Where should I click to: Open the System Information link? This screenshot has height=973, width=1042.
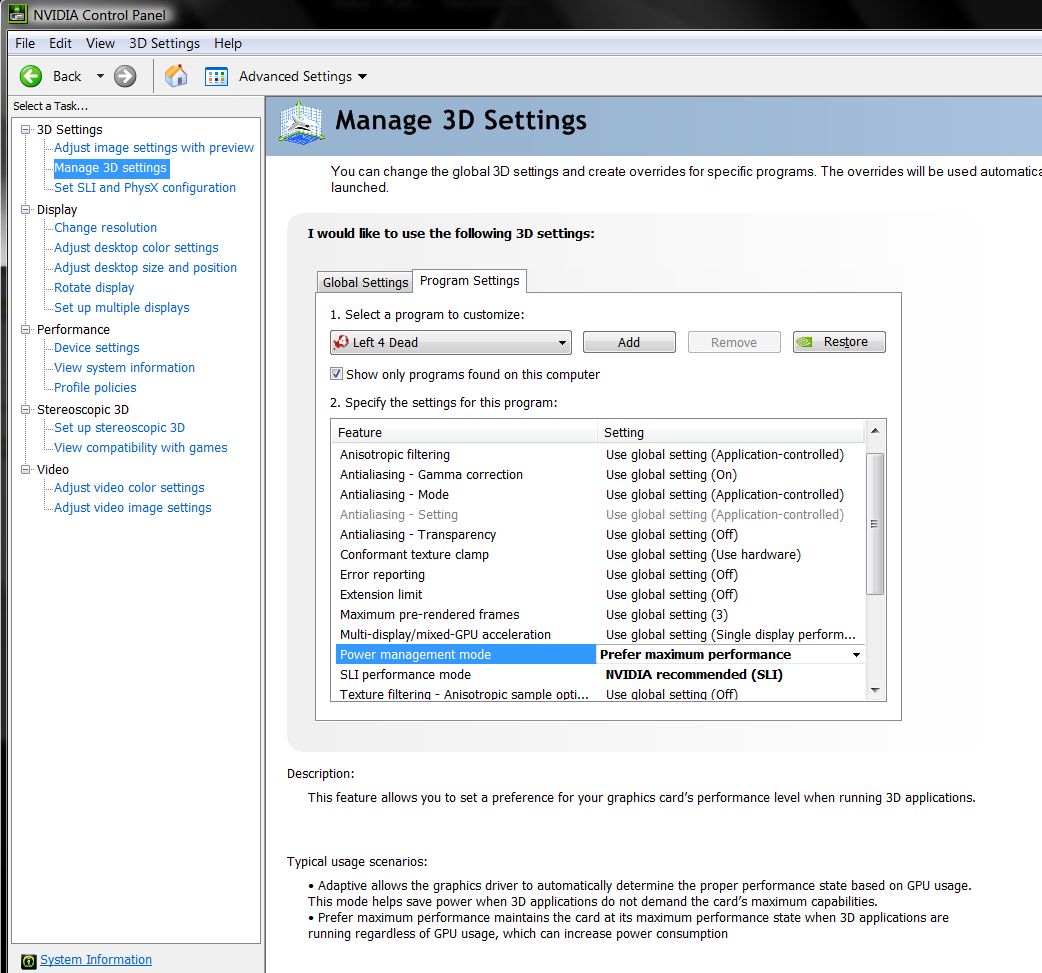(x=96, y=960)
